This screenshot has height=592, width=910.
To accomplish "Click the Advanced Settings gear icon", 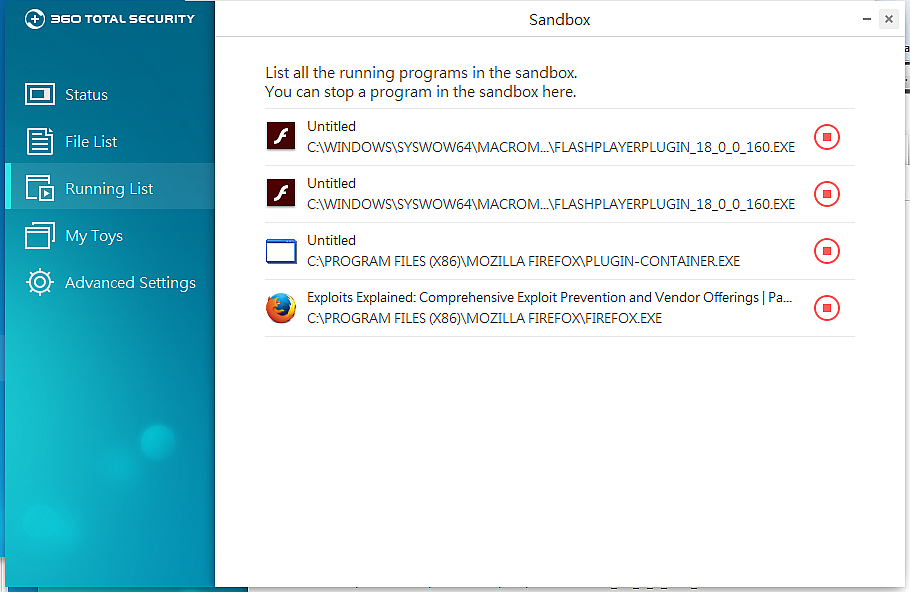I will [39, 282].
